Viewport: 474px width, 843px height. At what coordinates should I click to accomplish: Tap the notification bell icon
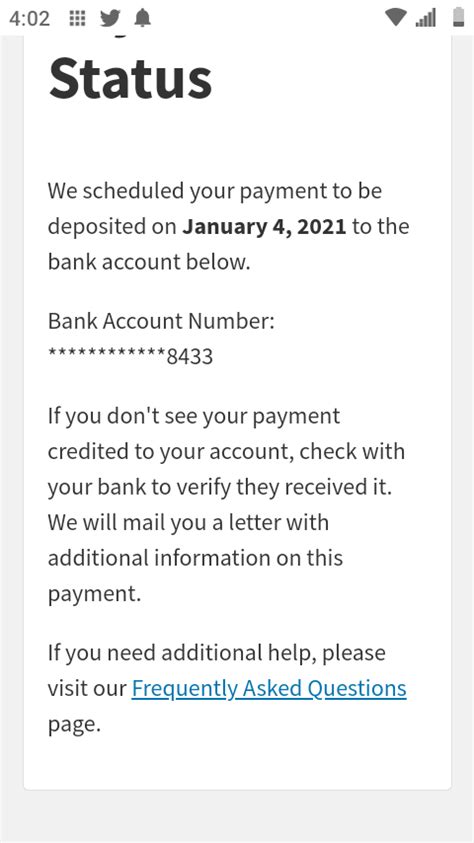coord(142,19)
